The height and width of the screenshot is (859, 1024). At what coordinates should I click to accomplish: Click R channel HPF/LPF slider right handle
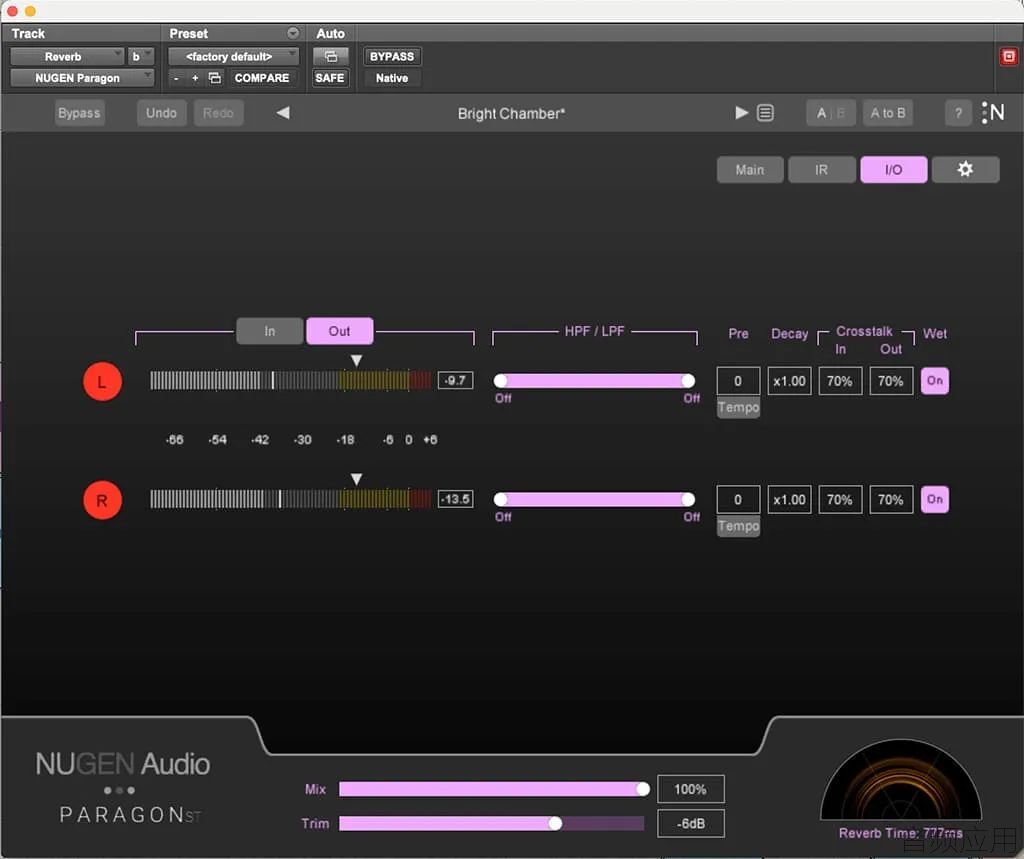click(x=688, y=500)
